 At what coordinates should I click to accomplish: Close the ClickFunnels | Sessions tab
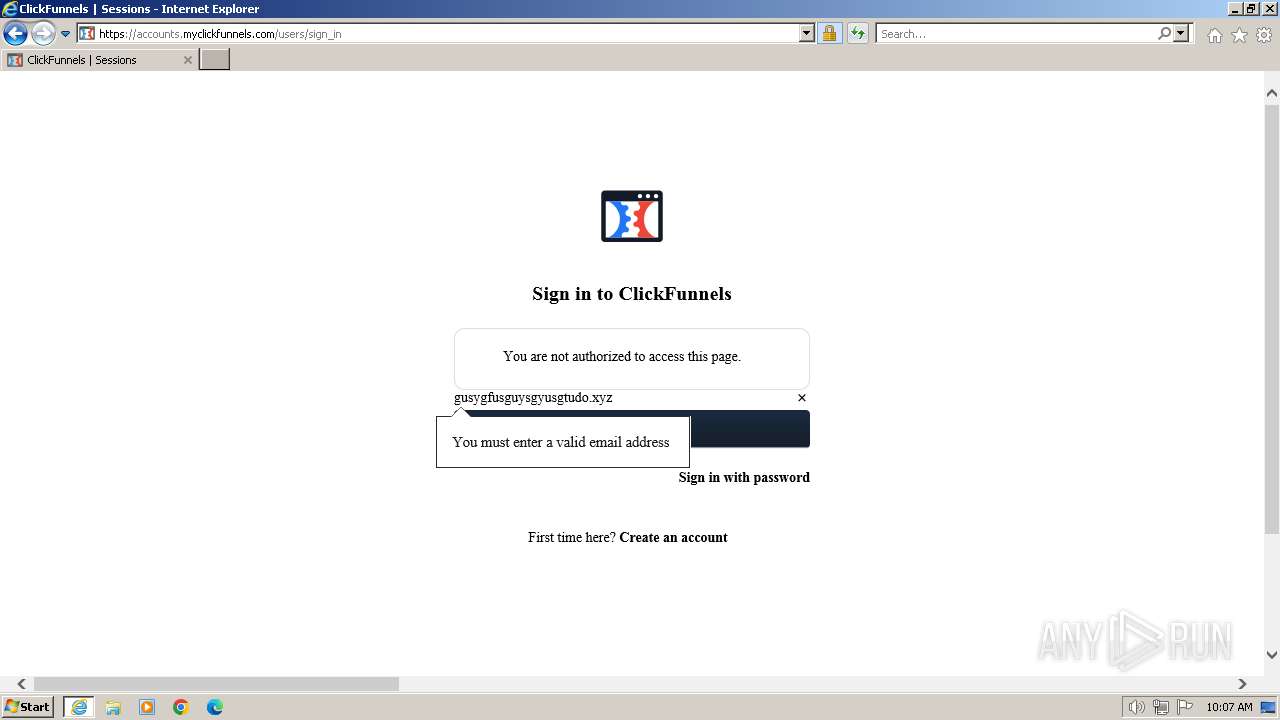click(x=187, y=60)
